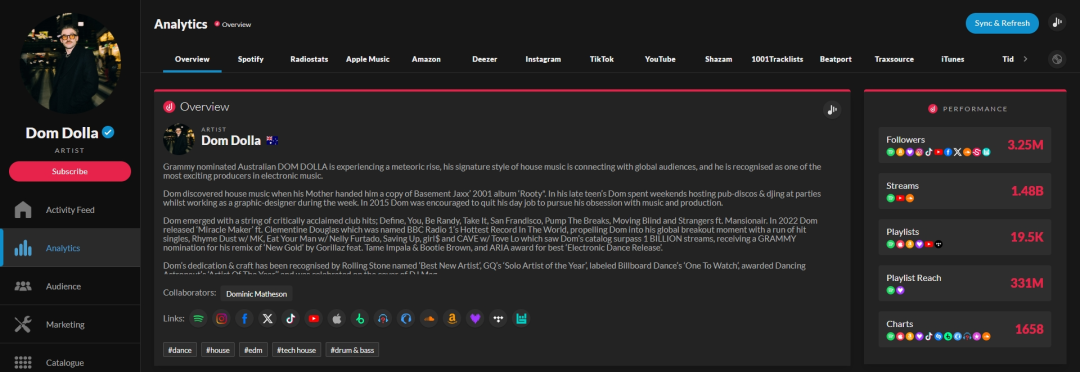The image size is (1080, 372).
Task: Switch to the 1001Tracklists tab
Action: click(777, 59)
